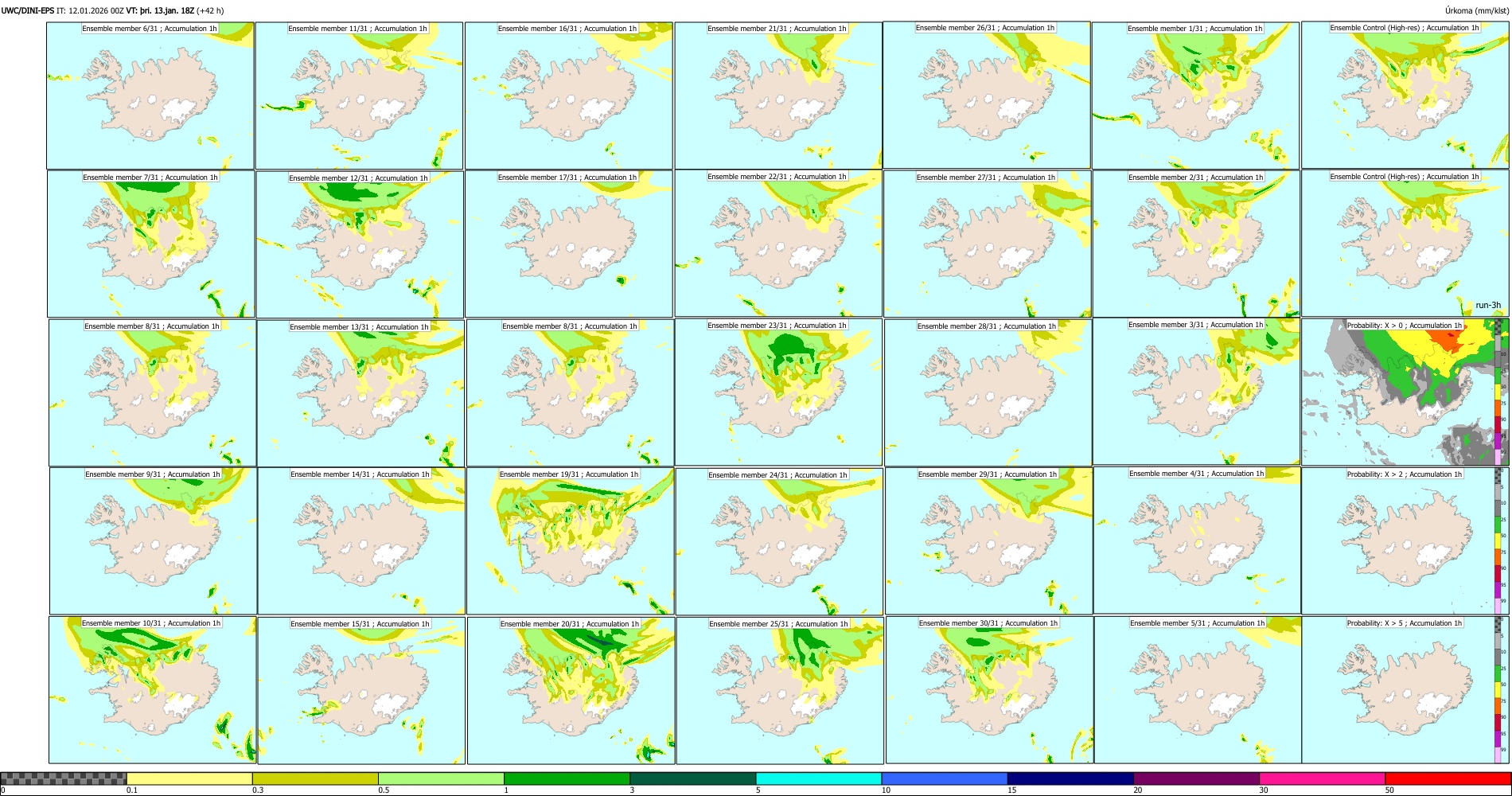View the Ensemble member 1/31 map
This screenshot has width=1512, height=796.
point(1195,96)
